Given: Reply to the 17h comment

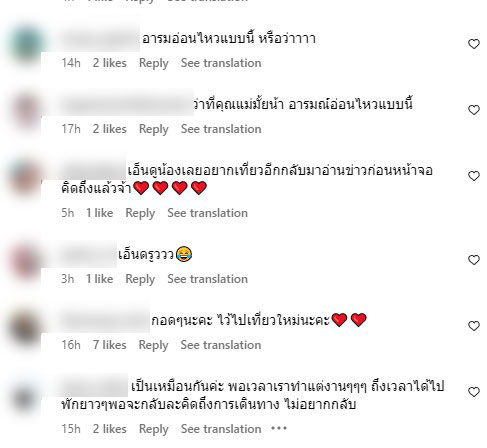Looking at the screenshot, I should click(x=154, y=129).
